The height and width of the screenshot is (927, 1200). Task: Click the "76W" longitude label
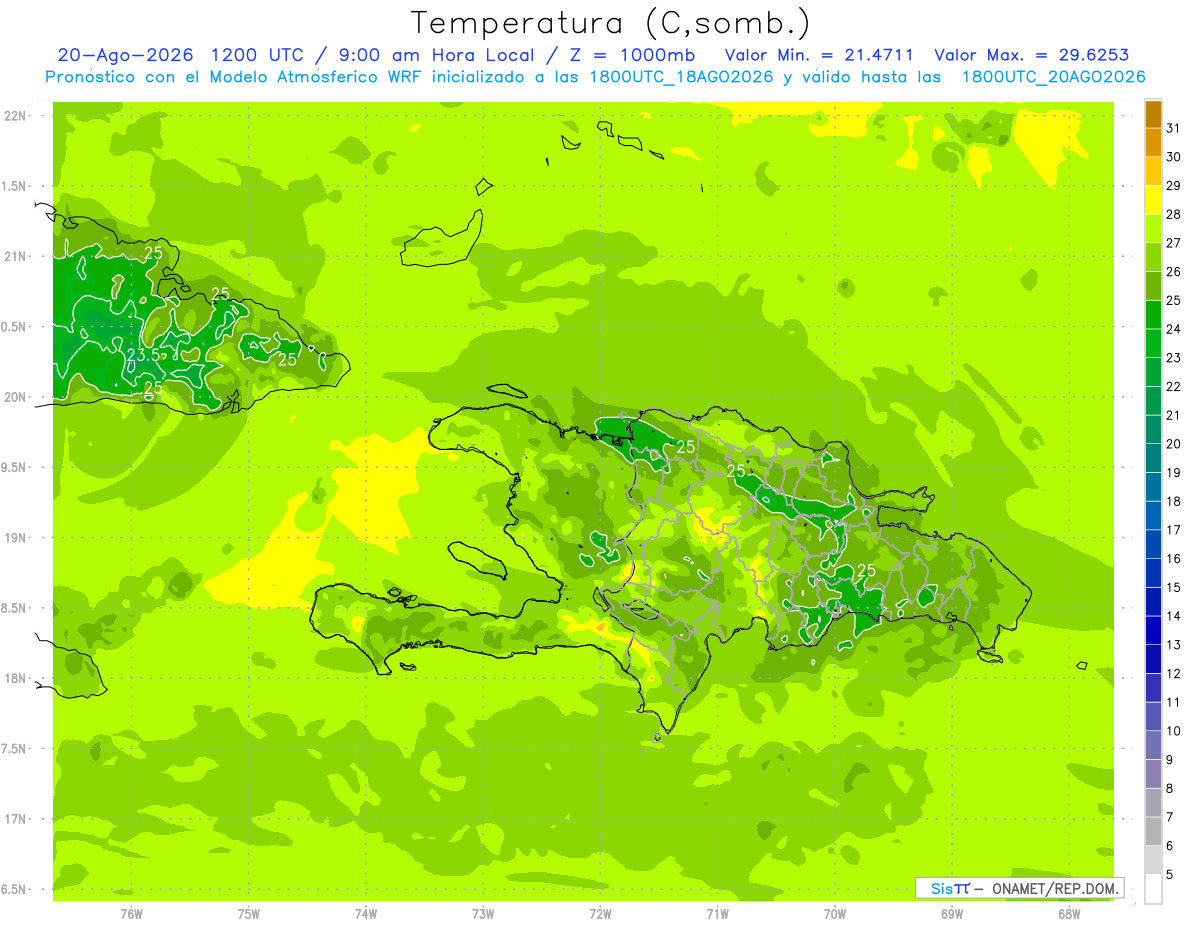[x=131, y=913]
